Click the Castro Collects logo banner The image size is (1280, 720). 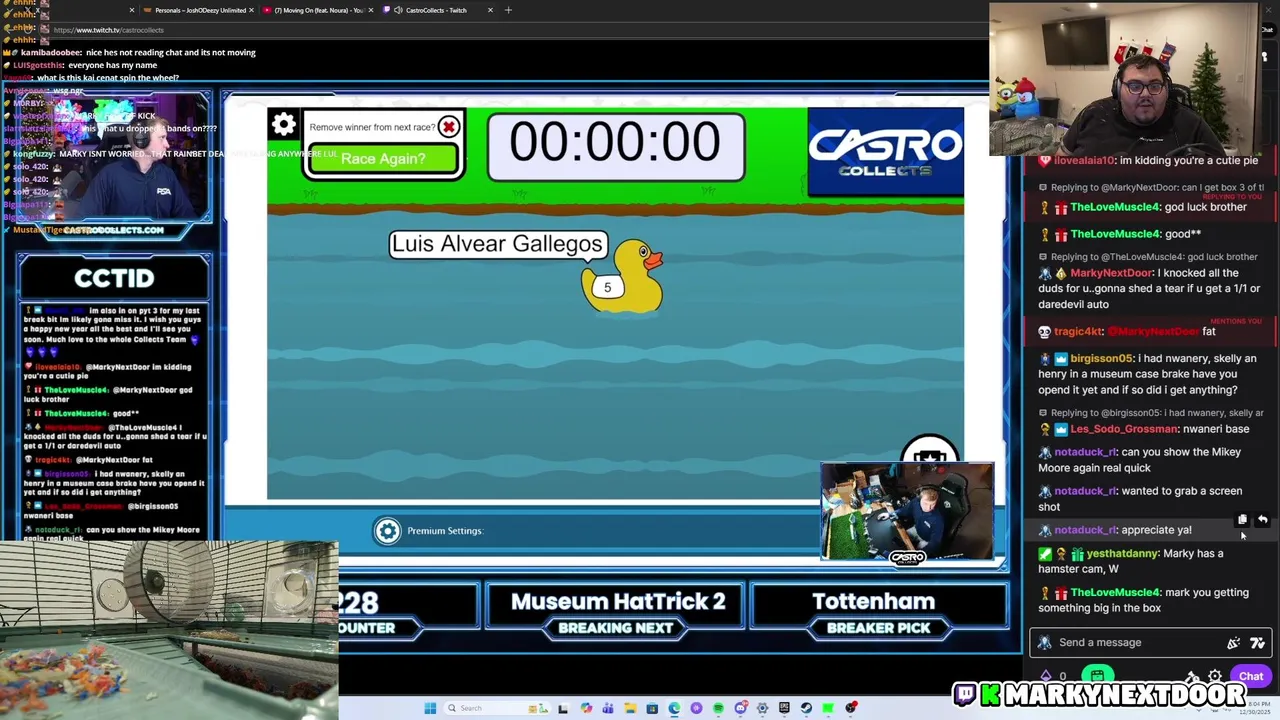click(885, 151)
